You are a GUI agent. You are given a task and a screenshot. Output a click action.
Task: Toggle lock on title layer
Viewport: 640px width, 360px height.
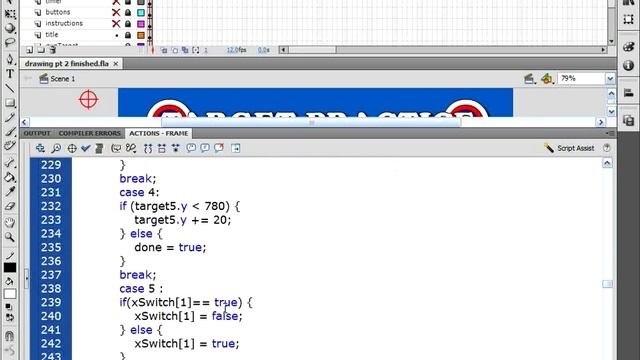coord(128,35)
